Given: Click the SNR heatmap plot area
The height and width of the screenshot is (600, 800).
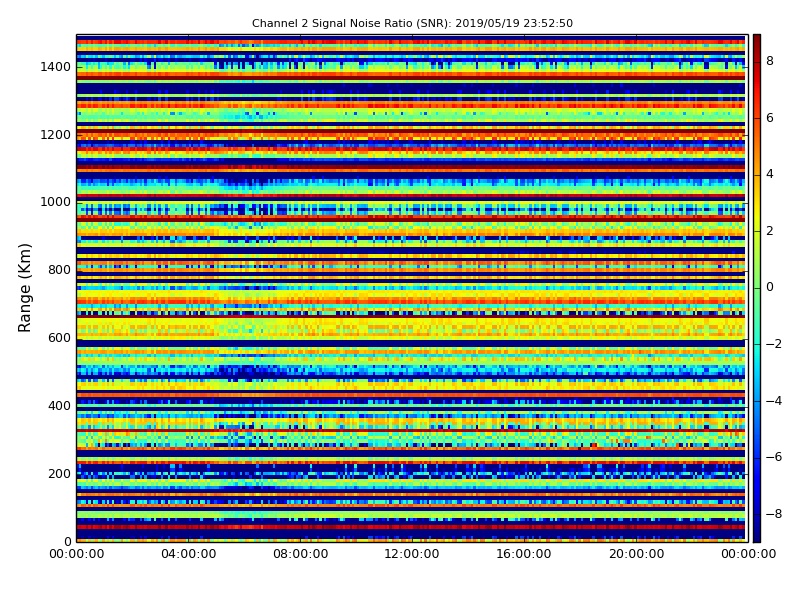Looking at the screenshot, I should 412,288.
